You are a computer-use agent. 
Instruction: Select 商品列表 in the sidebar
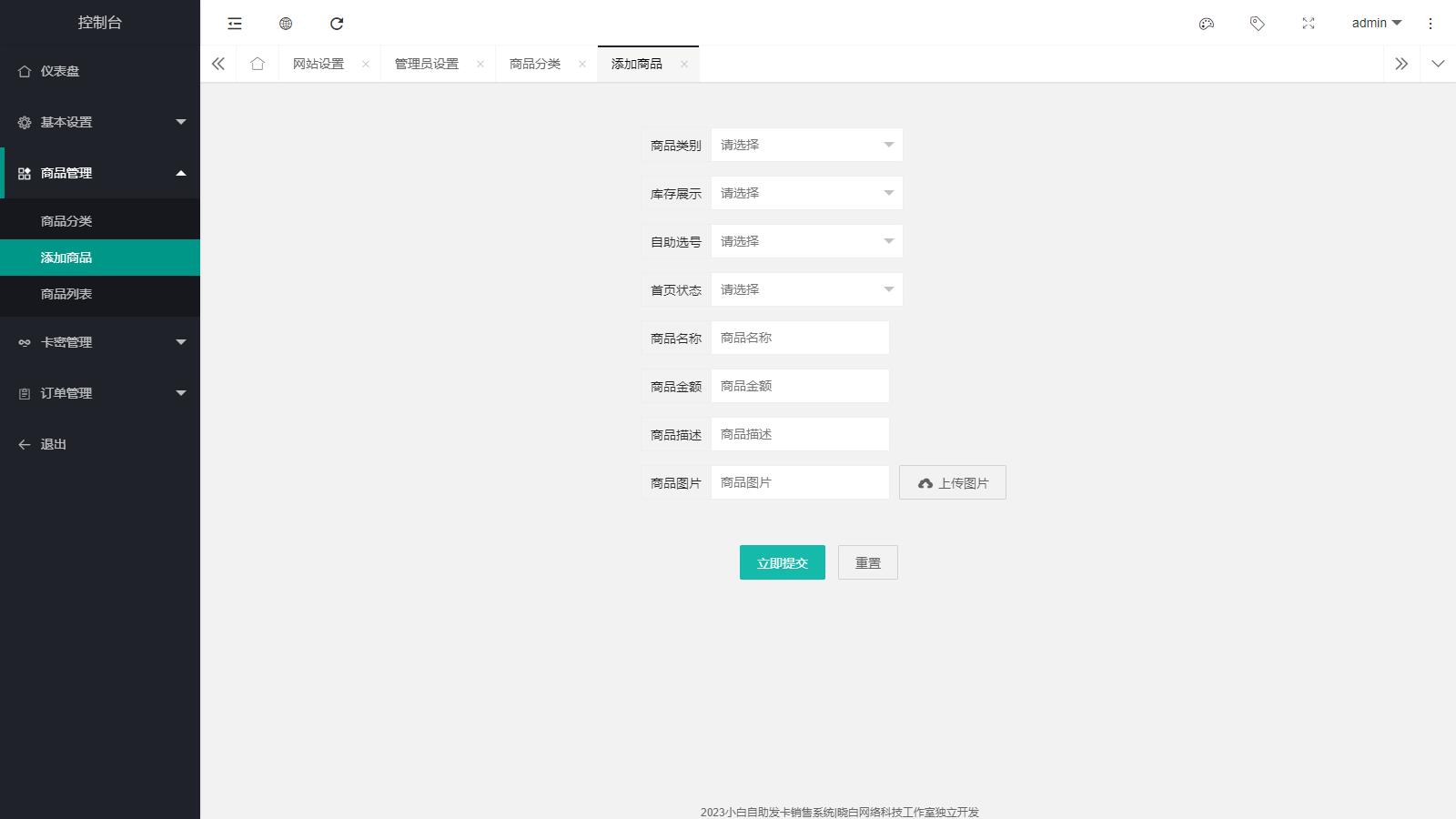(66, 294)
